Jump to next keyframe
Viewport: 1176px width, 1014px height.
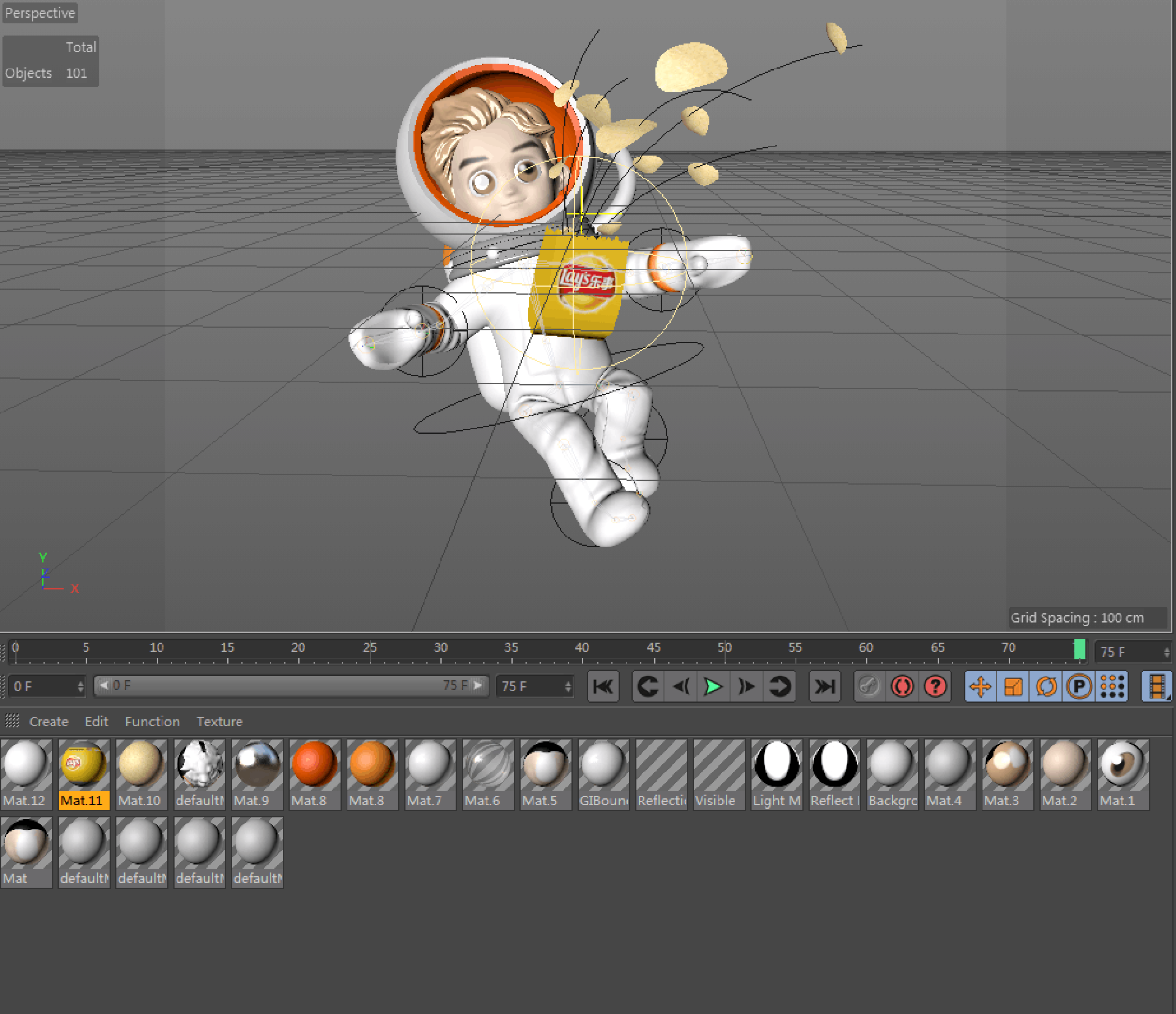pos(779,686)
